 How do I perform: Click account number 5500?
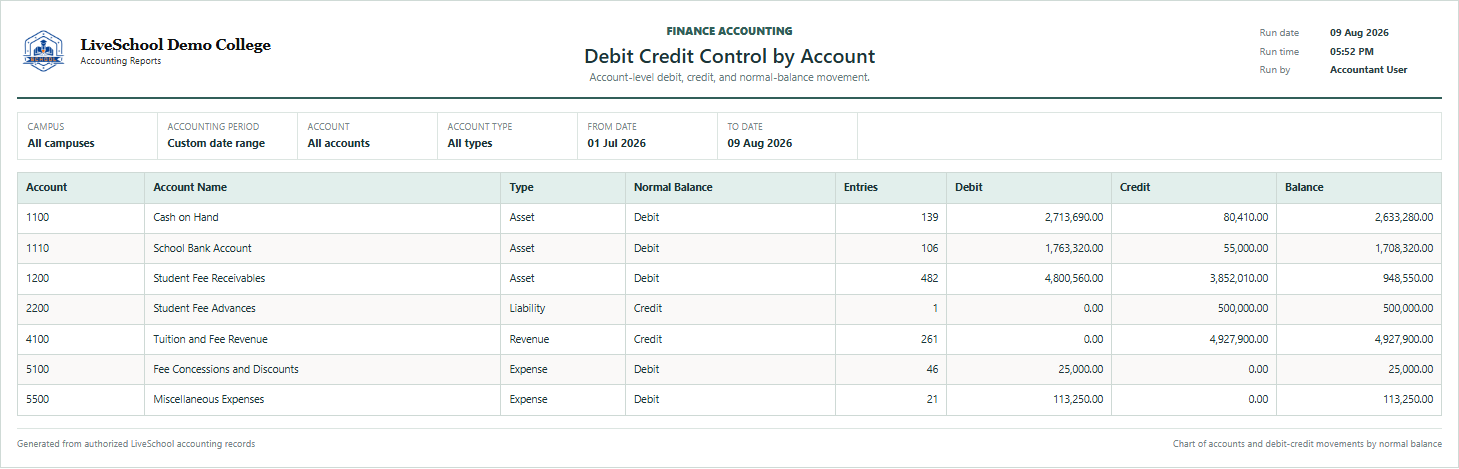[38, 399]
